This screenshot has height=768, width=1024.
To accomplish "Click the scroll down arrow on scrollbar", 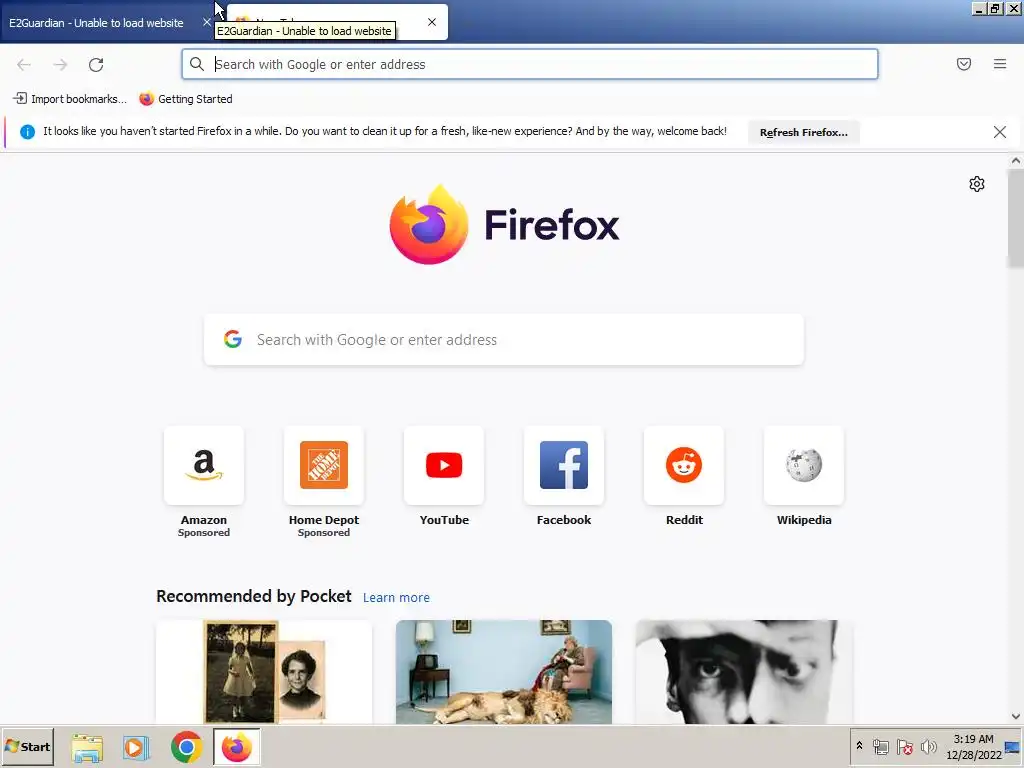I will click(x=1016, y=716).
